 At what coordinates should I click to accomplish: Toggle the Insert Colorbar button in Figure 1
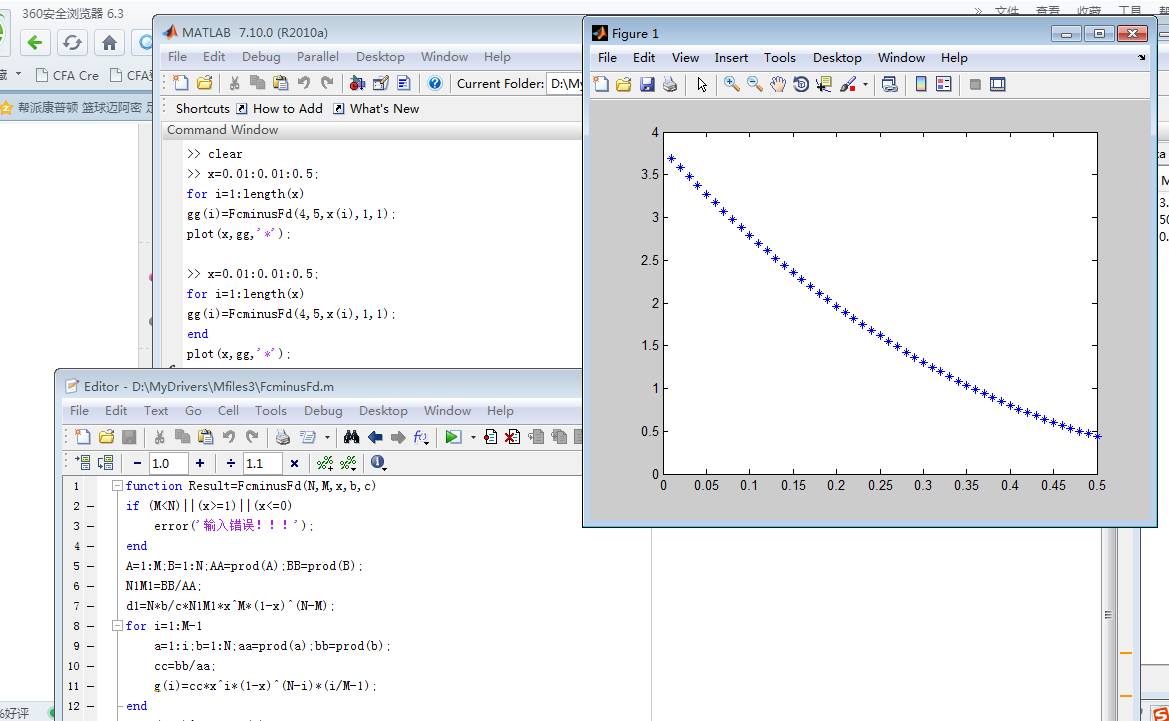921,85
